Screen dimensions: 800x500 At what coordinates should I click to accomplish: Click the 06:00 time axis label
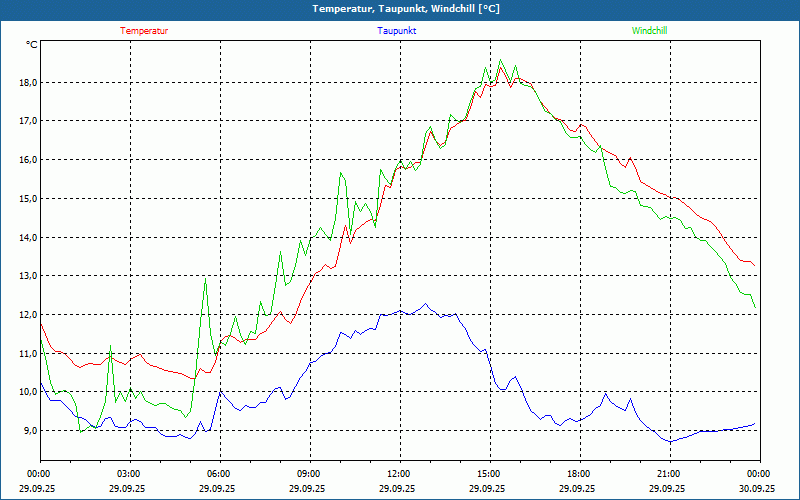pos(219,474)
